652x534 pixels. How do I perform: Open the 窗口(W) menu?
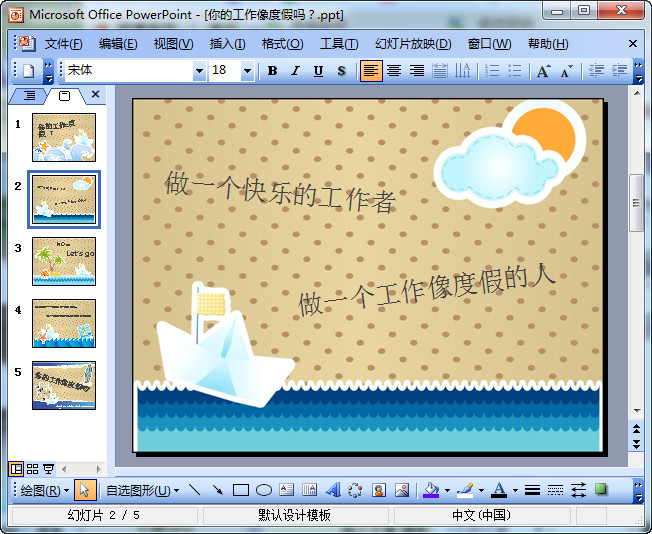pyautogui.click(x=489, y=44)
